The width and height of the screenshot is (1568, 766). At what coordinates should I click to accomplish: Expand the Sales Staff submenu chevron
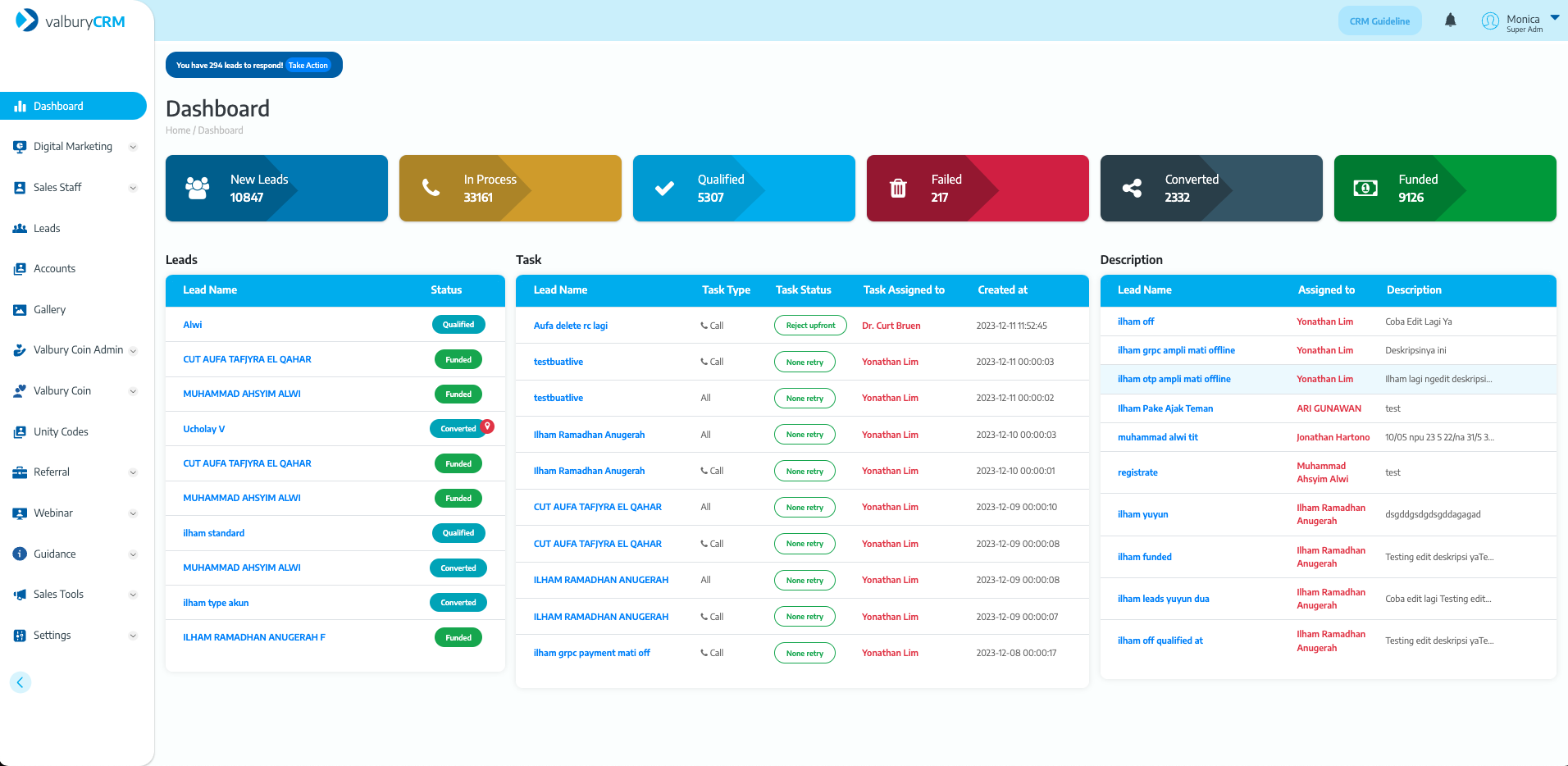(133, 188)
